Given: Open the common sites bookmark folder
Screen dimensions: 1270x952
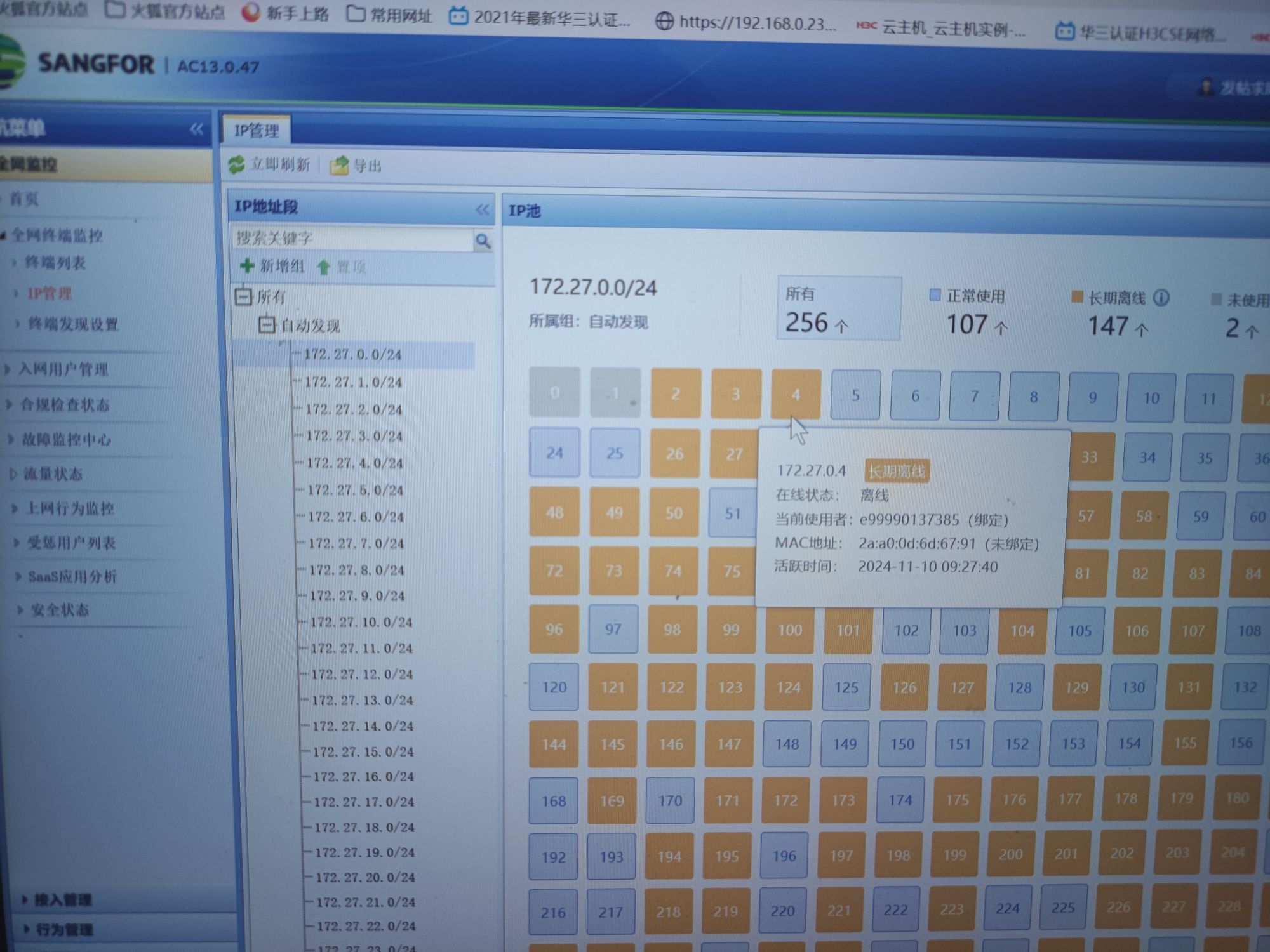Looking at the screenshot, I should 389,15.
